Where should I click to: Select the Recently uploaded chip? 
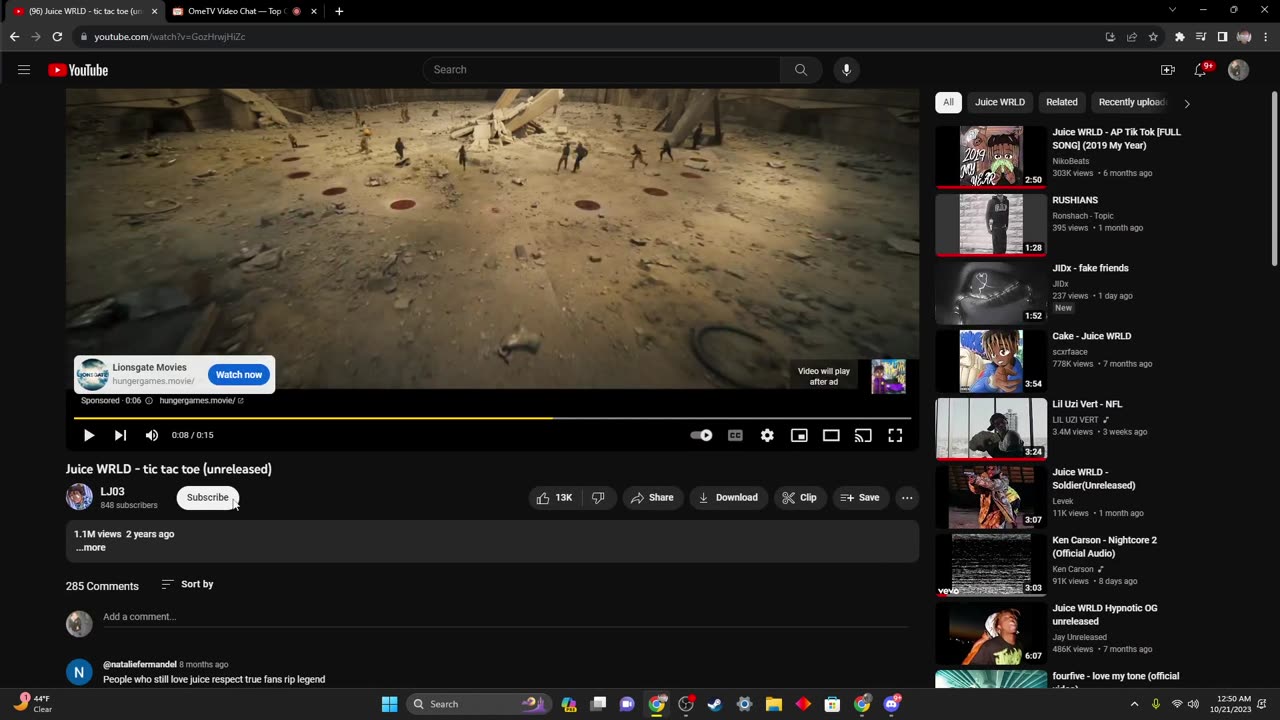coord(1132,102)
